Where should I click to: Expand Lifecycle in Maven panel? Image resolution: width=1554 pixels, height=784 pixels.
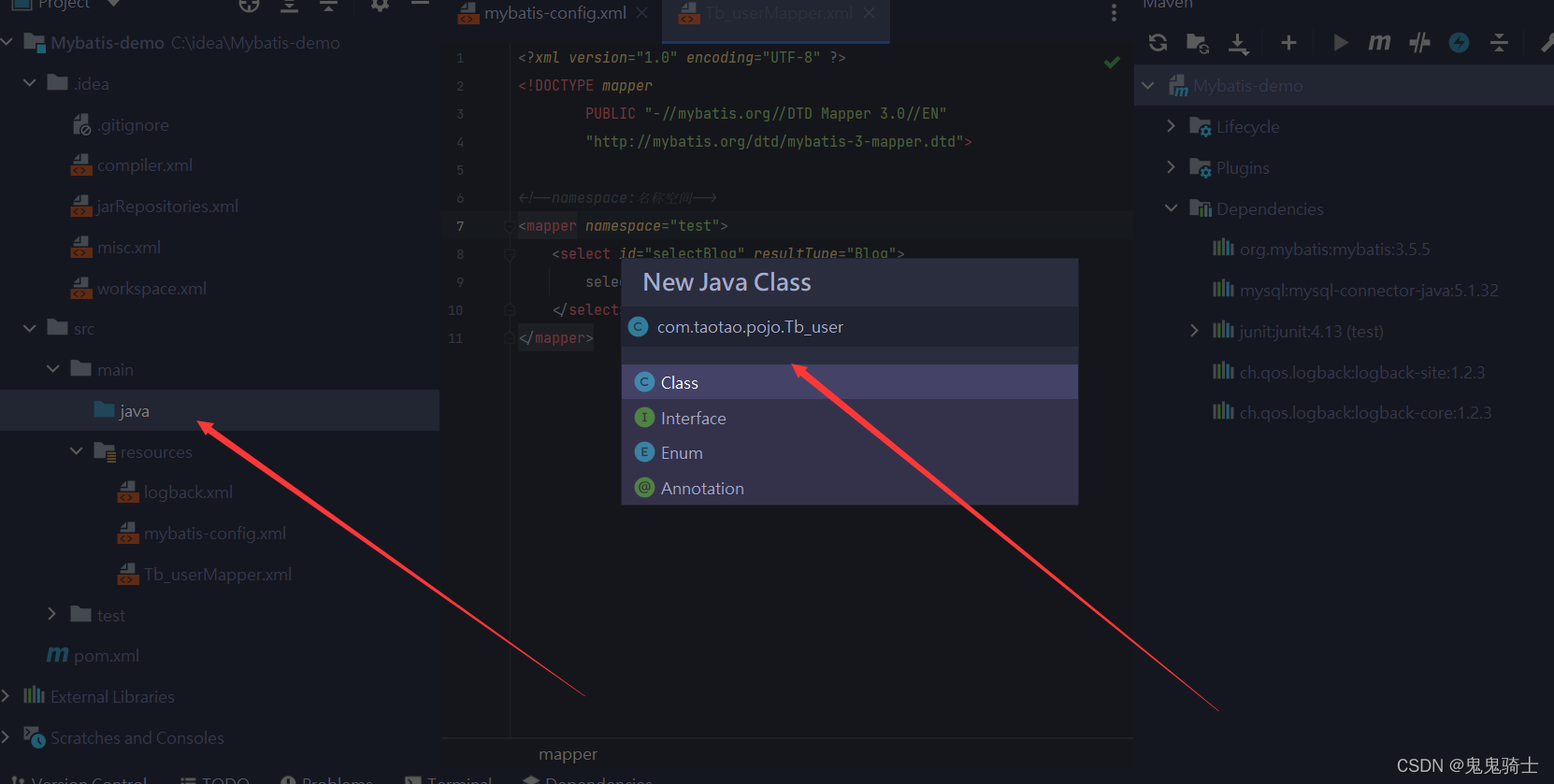coord(1172,125)
